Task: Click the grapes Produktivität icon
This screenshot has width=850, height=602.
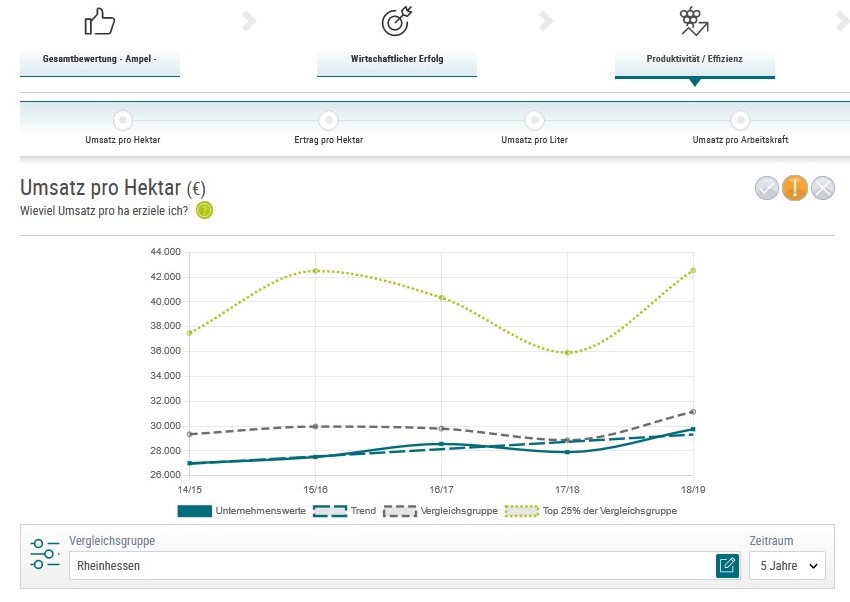Action: click(x=694, y=22)
